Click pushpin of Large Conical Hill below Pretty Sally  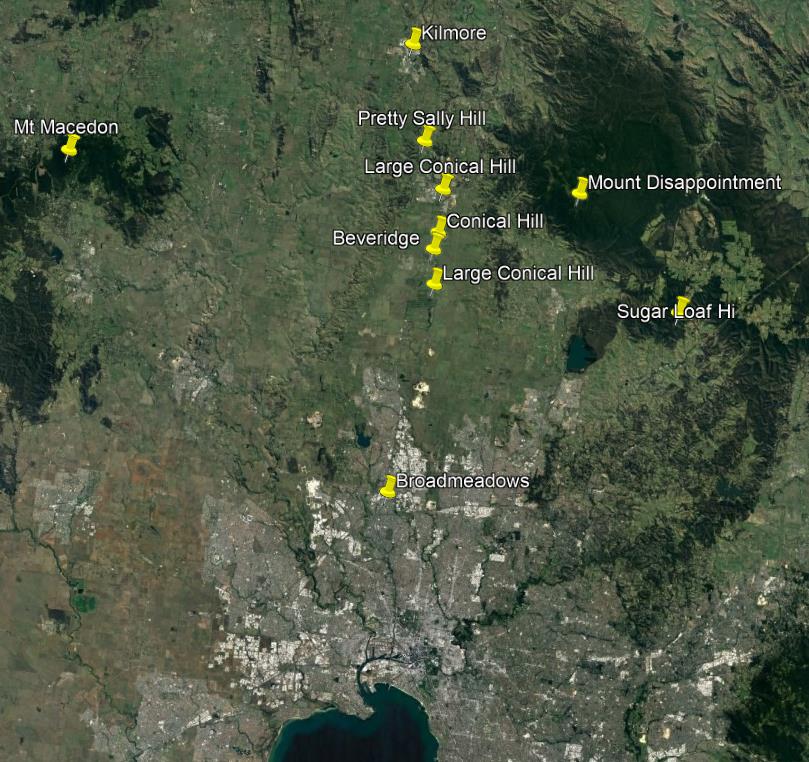[444, 185]
